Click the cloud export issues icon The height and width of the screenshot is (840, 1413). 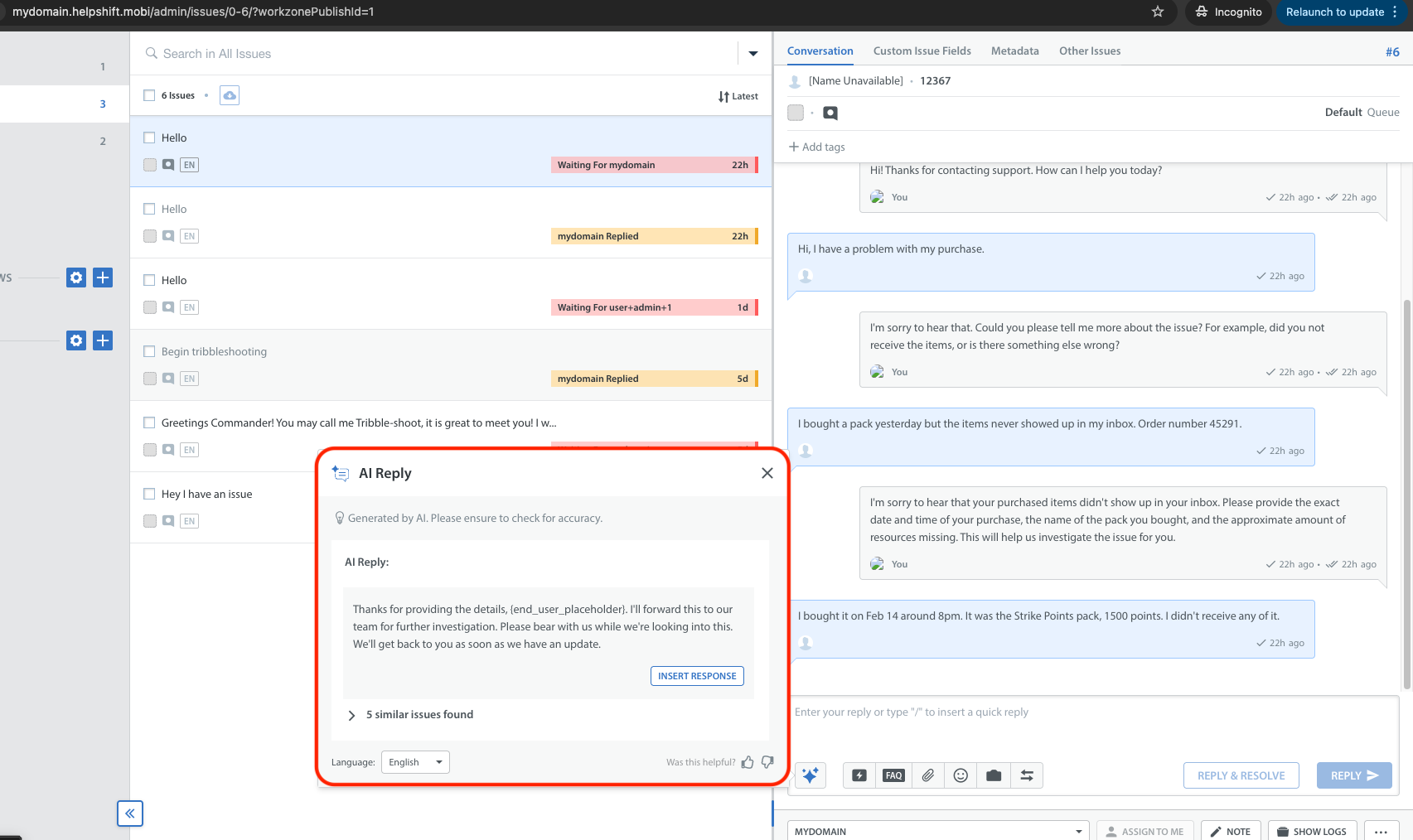(230, 95)
